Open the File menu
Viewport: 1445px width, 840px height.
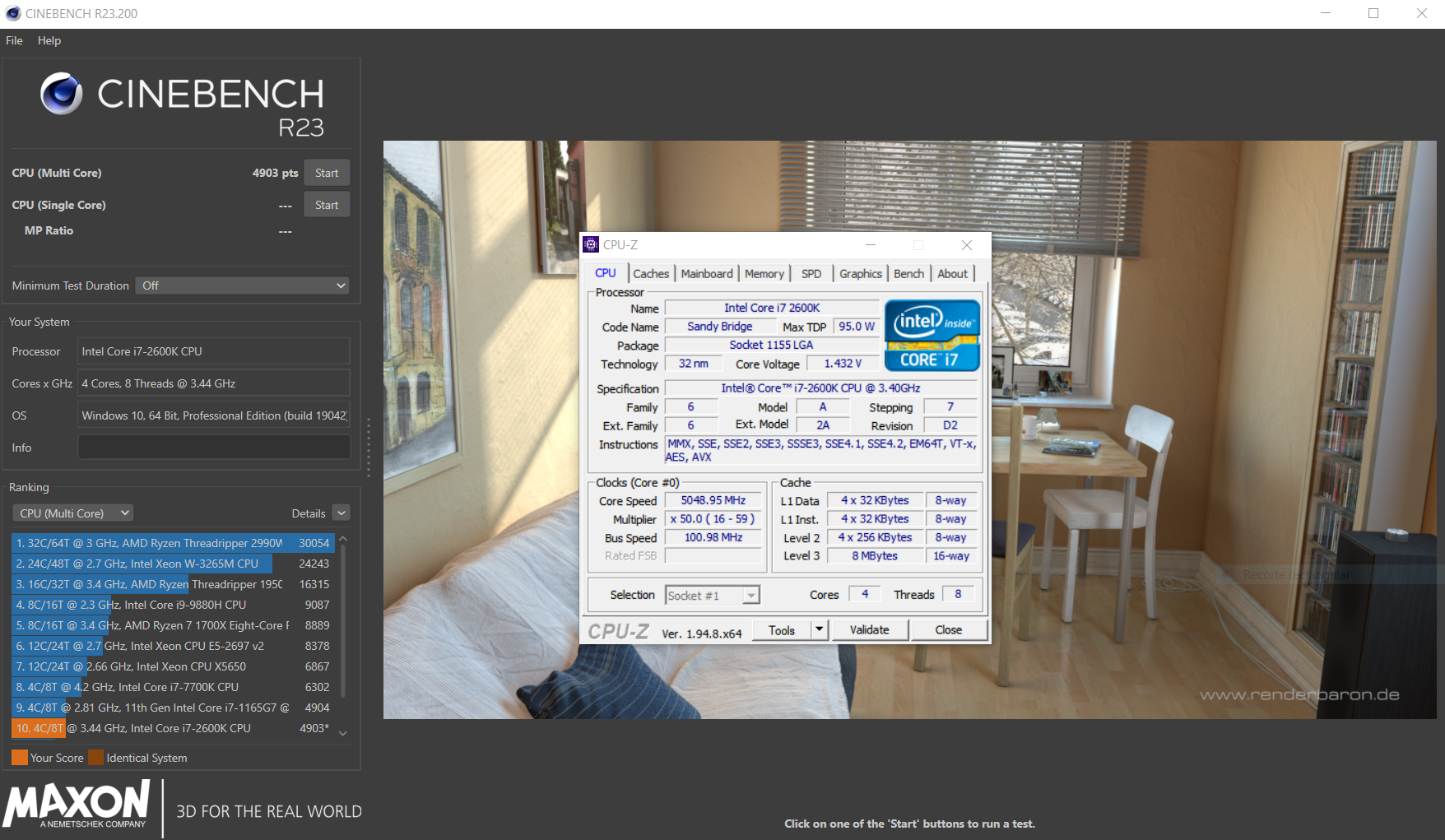tap(14, 40)
